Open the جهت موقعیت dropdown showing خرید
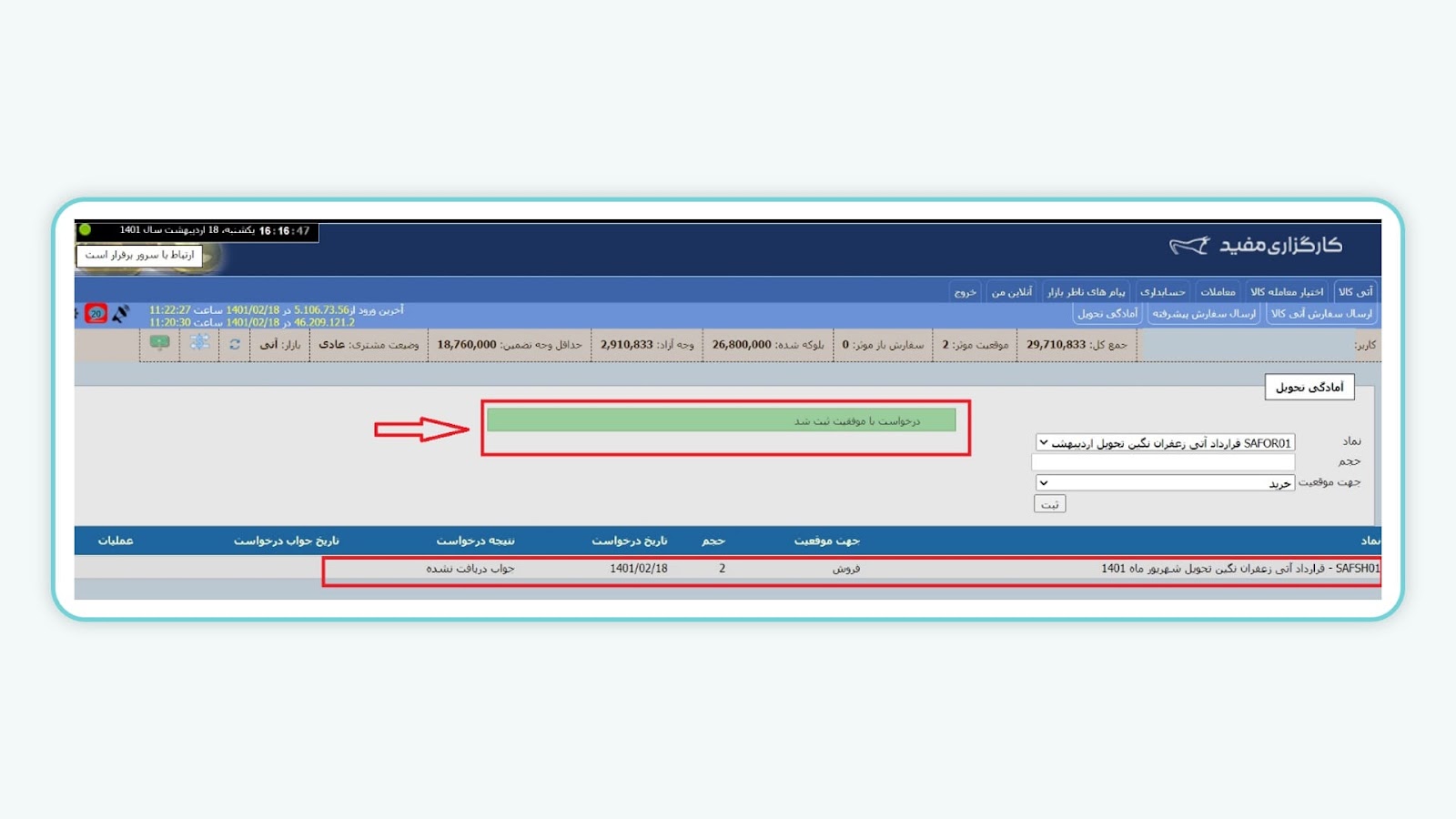The width and height of the screenshot is (1456, 819). coord(1165,483)
